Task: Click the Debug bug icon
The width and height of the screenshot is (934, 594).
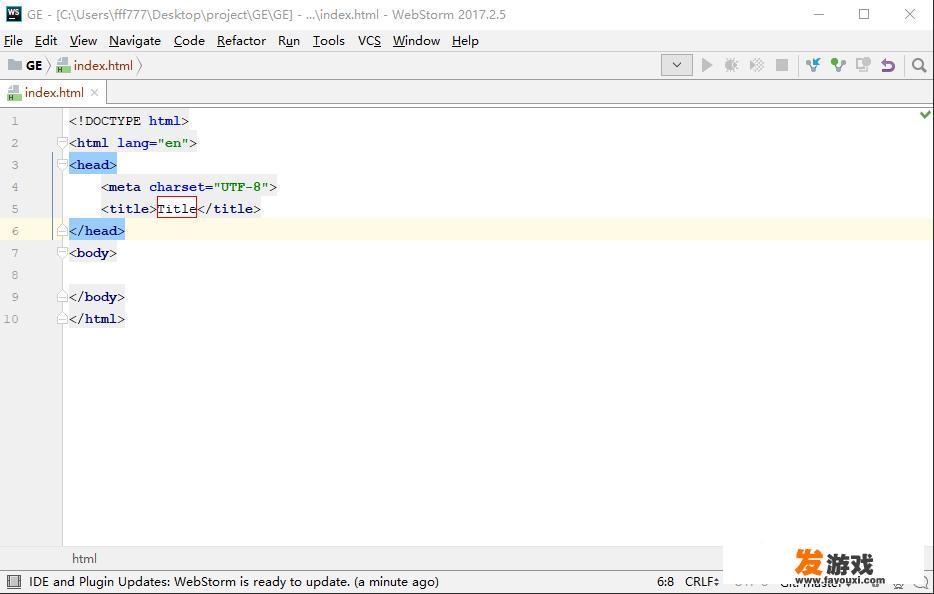Action: click(731, 65)
